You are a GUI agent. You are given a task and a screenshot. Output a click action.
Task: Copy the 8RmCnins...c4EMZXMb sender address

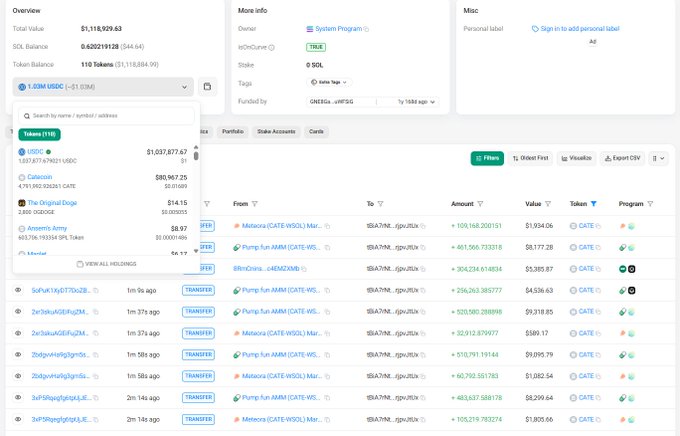point(304,269)
